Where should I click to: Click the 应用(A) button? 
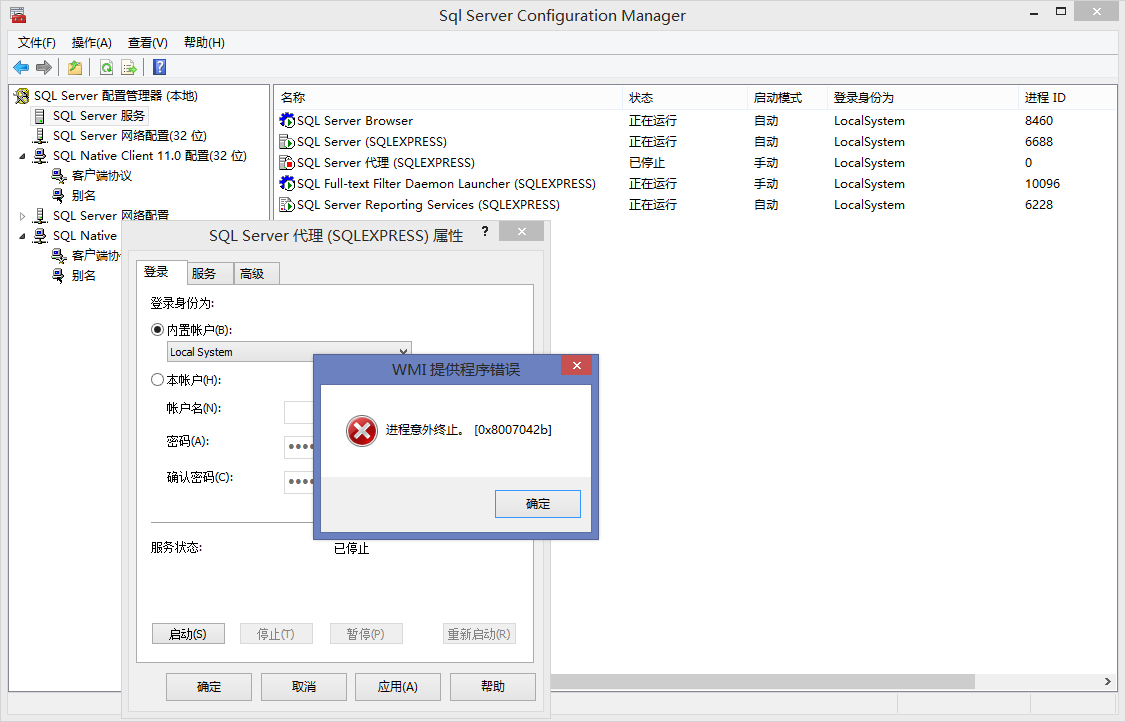(x=398, y=687)
